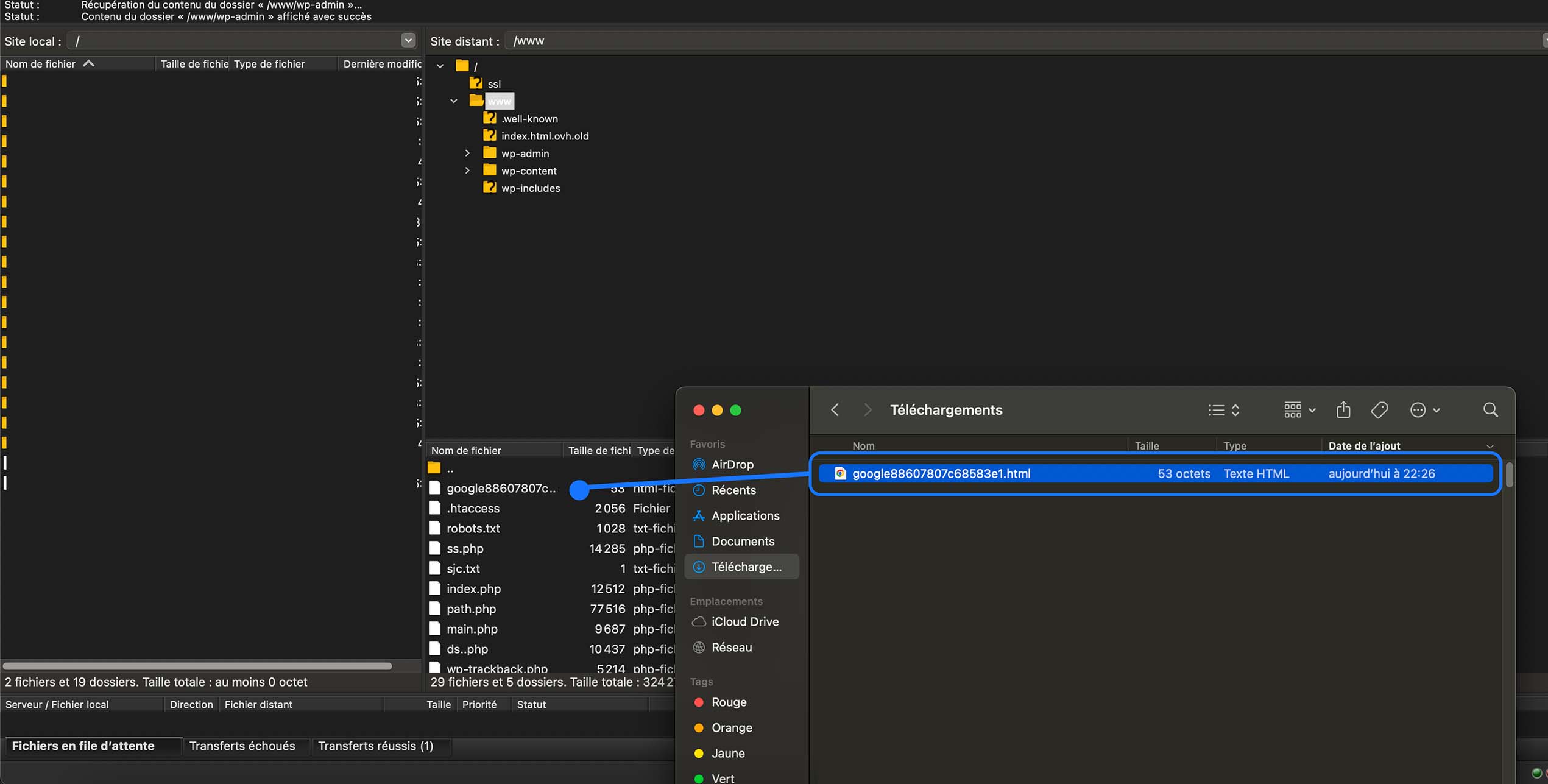
Task: Click the Finder share icon
Action: coord(1343,410)
